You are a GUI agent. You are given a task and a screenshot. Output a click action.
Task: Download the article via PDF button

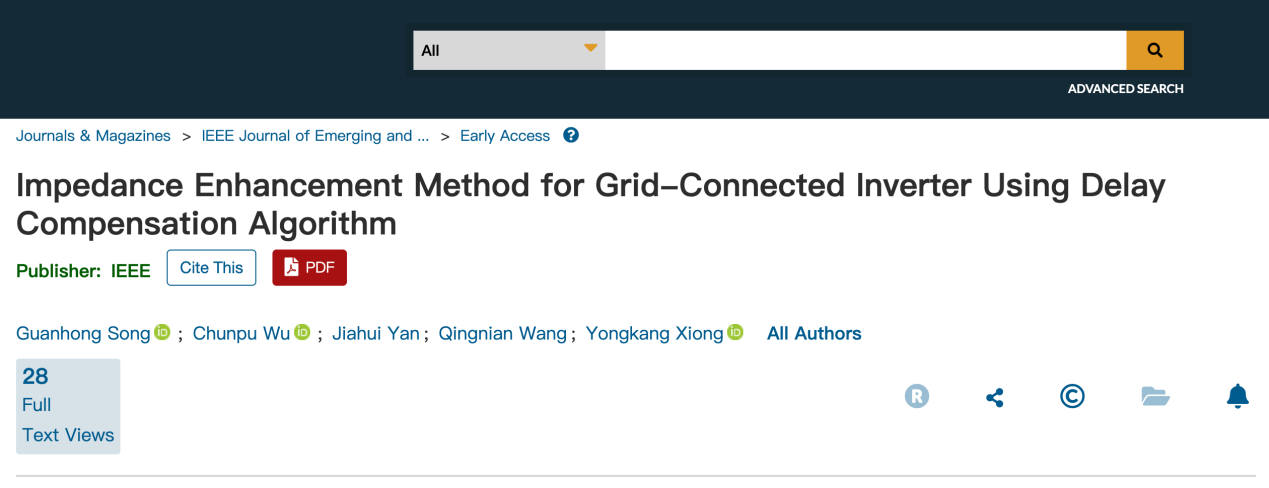pos(309,267)
